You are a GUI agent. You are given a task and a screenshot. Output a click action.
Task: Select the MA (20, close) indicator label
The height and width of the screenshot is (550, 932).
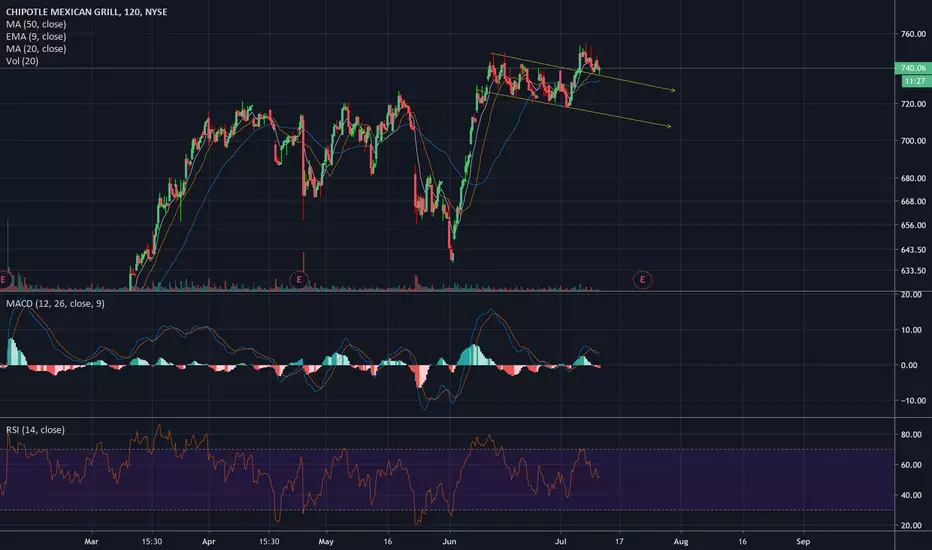[36, 49]
